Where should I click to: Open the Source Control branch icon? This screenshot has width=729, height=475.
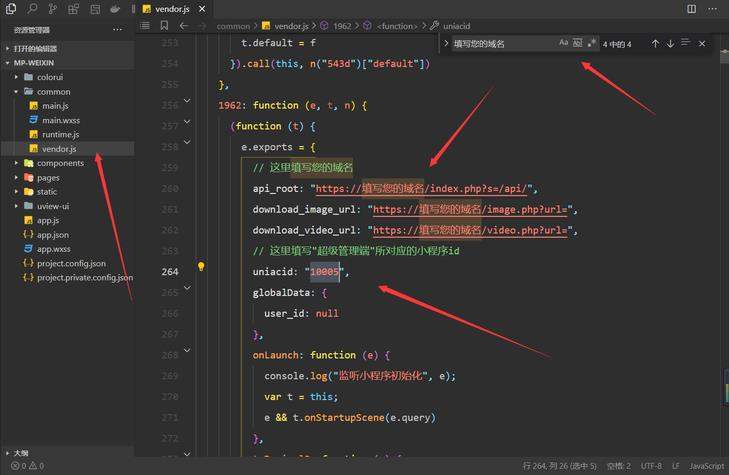tap(53, 9)
